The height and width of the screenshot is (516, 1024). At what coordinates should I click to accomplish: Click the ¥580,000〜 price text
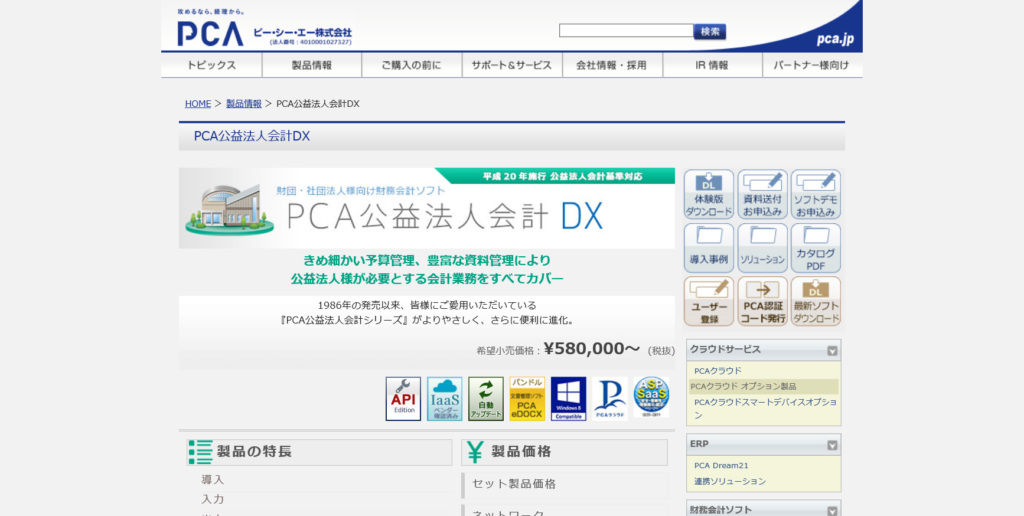coord(592,349)
